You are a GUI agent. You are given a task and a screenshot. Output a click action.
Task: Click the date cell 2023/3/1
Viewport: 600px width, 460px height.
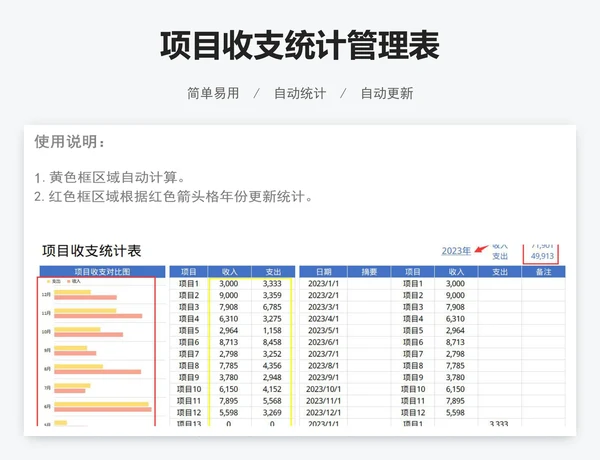[323, 307]
